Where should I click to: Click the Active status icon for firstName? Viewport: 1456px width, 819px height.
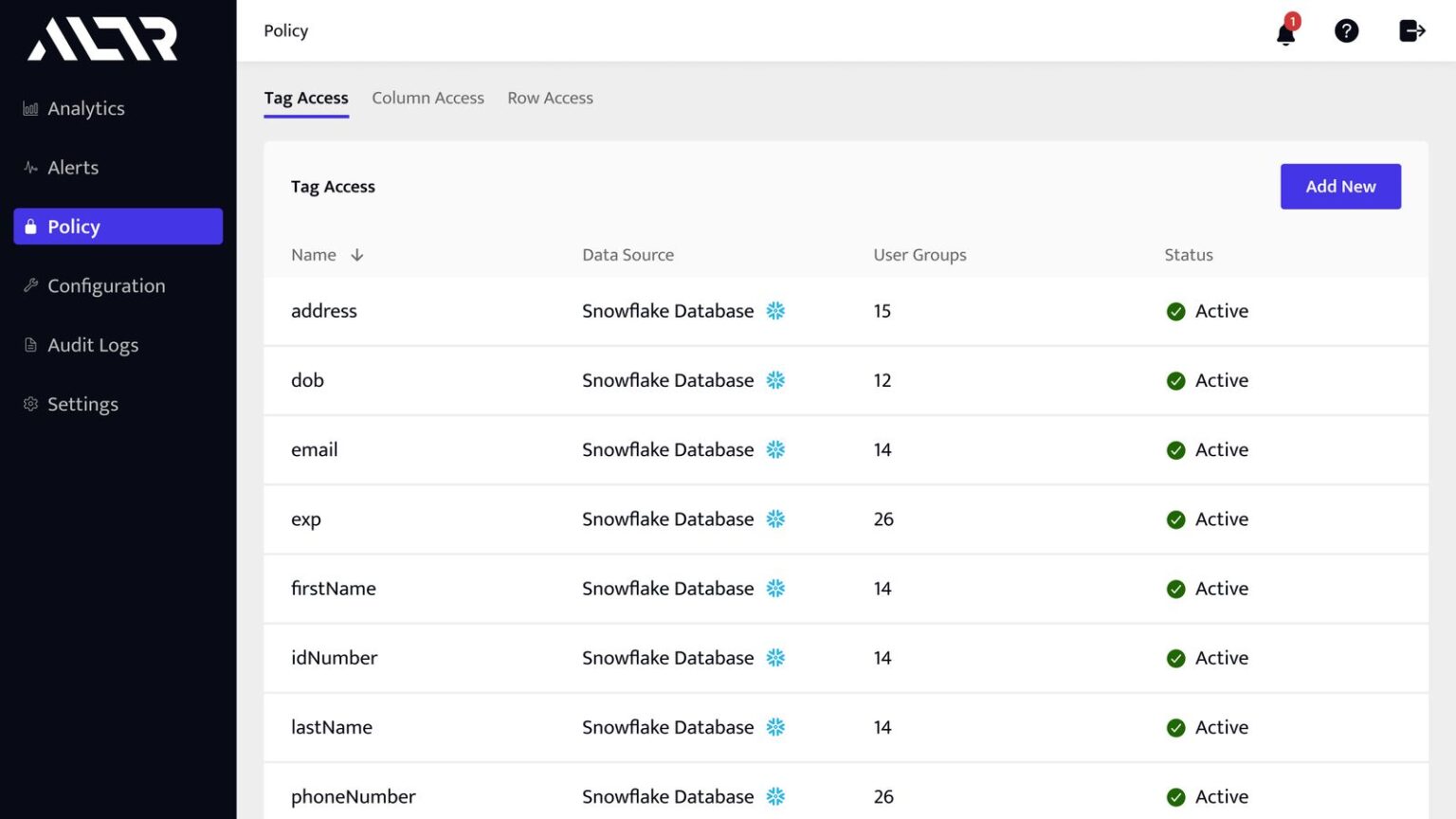pyautogui.click(x=1175, y=590)
